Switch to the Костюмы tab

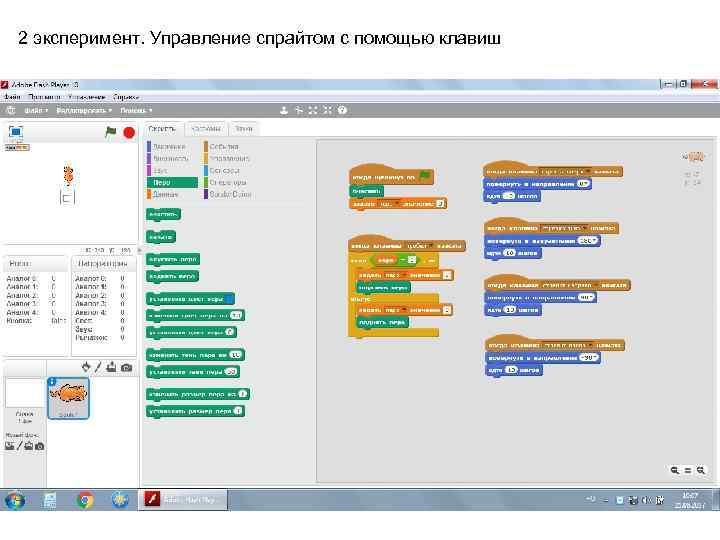tap(206, 129)
